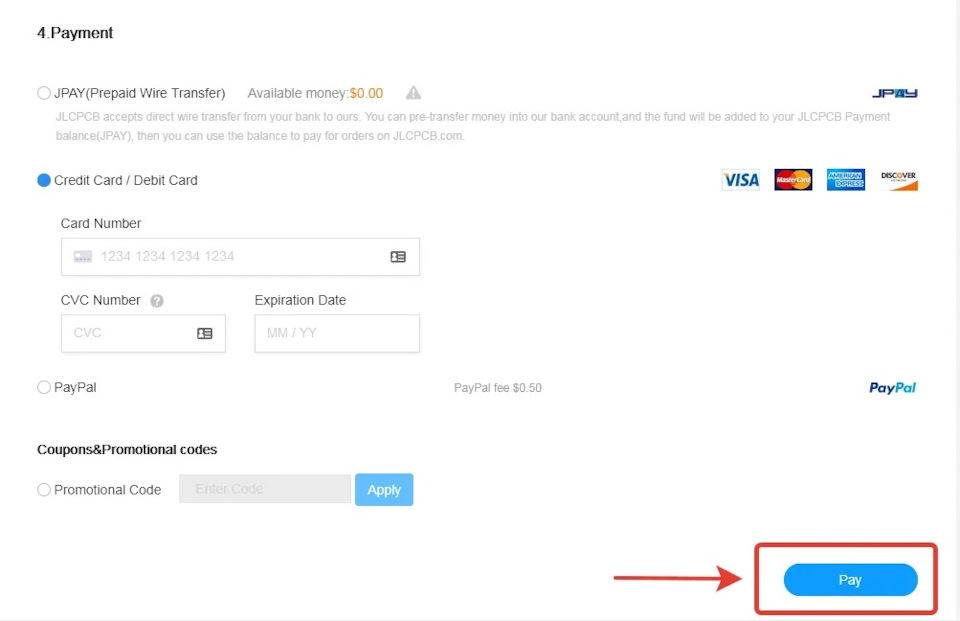Click the CVC help question mark icon

pyautogui.click(x=157, y=300)
